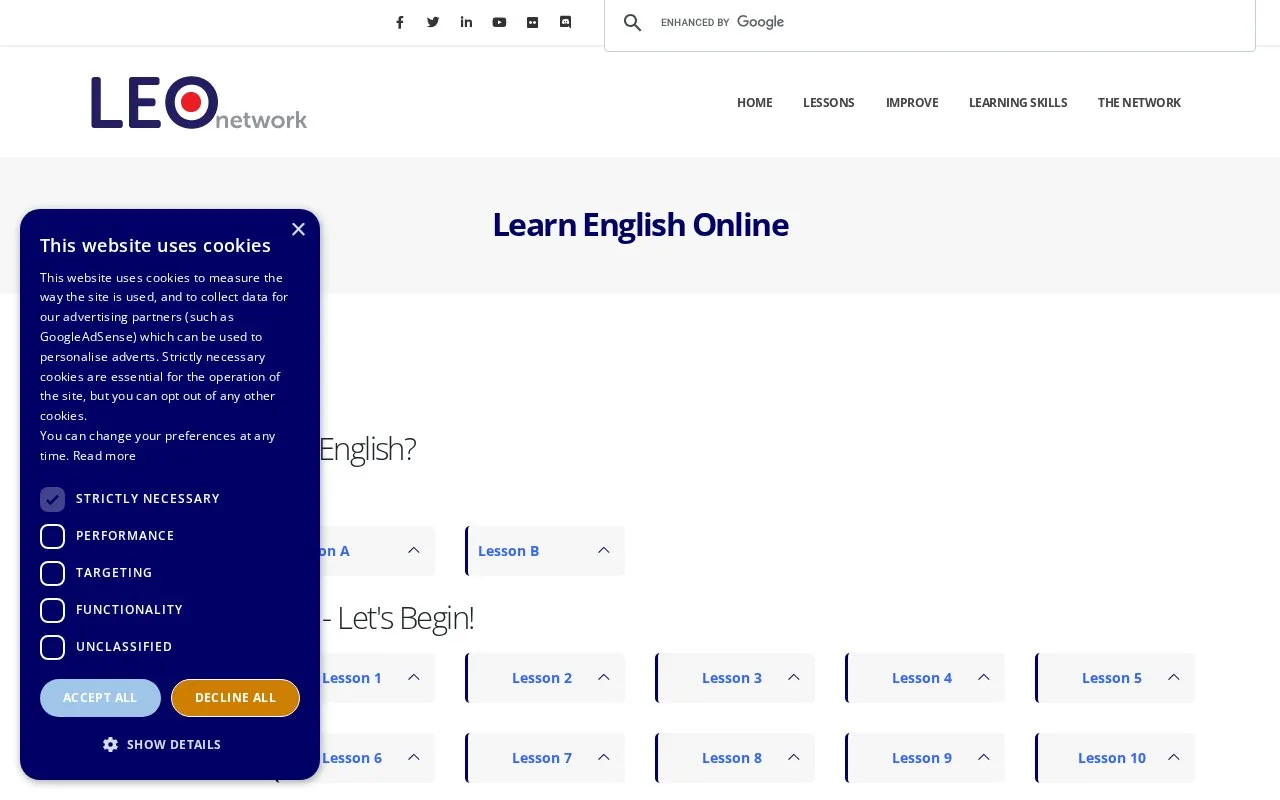Open the Twitter profile icon
The width and height of the screenshot is (1280, 800).
coord(433,22)
